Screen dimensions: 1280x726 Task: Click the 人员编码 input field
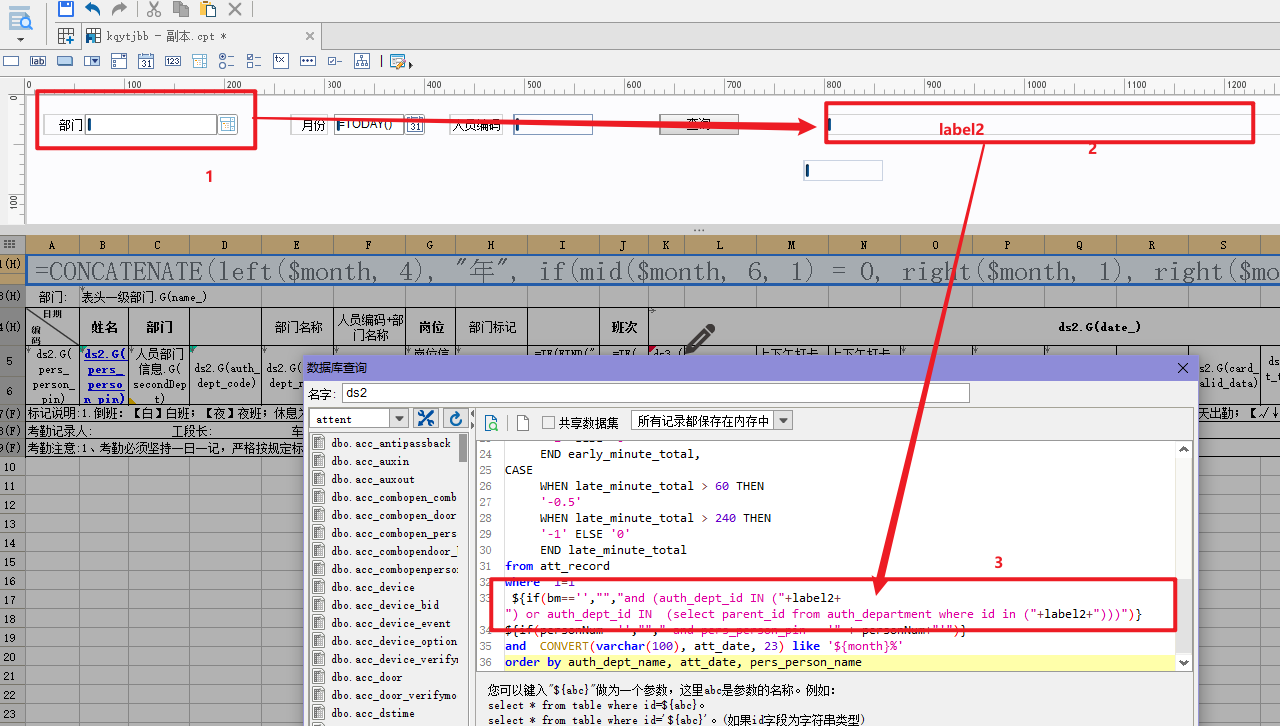click(553, 124)
